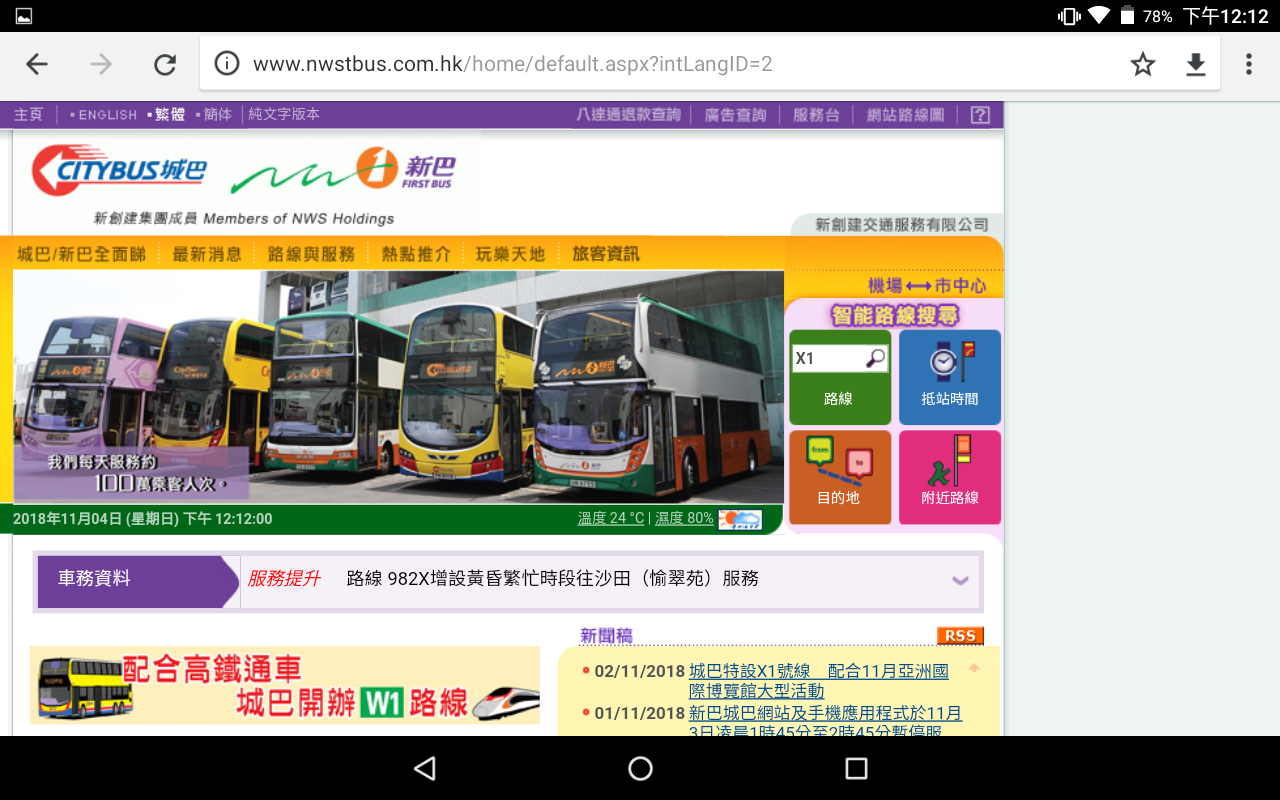The height and width of the screenshot is (800, 1280).
Task: Click the orange RSS feed badge
Action: pos(960,636)
